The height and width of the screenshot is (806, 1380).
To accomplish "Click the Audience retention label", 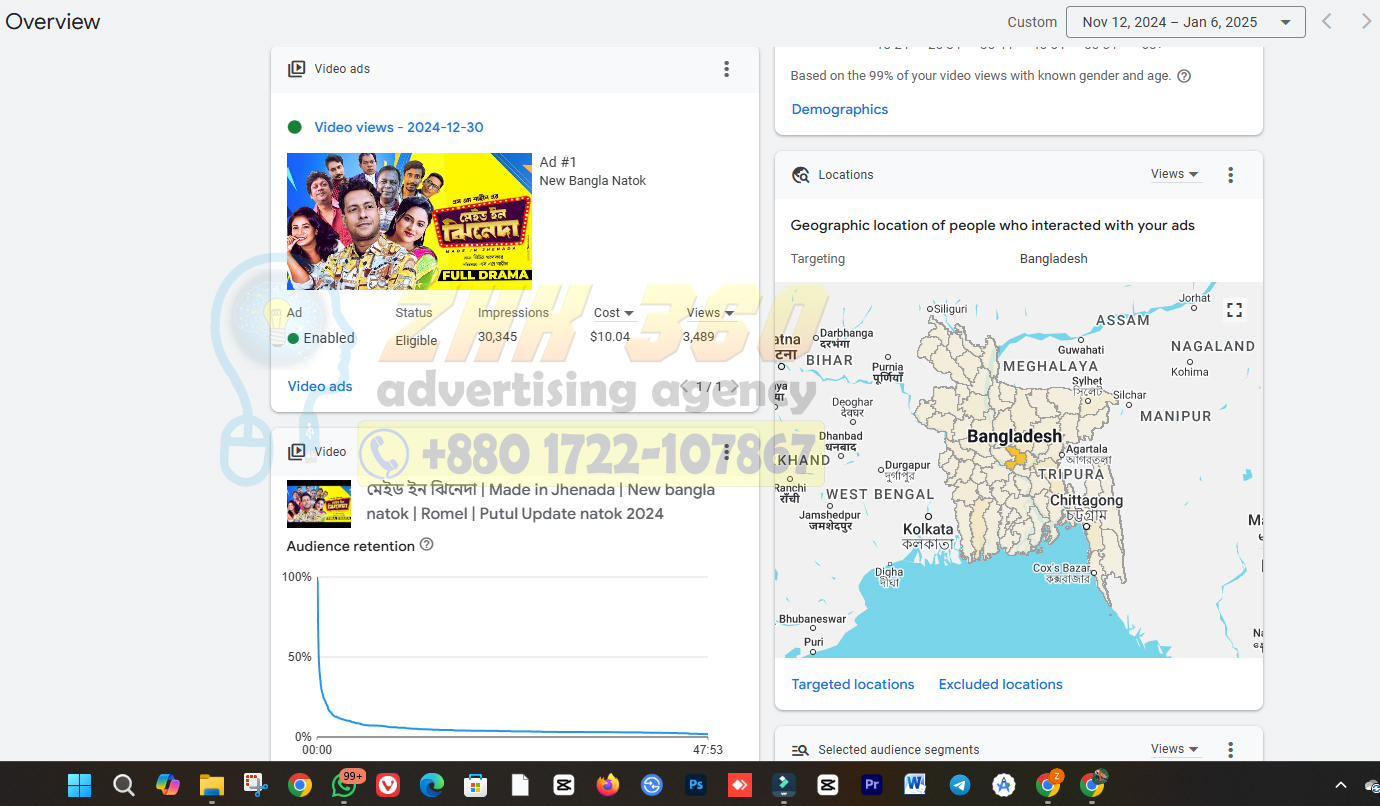I will pyautogui.click(x=351, y=546).
